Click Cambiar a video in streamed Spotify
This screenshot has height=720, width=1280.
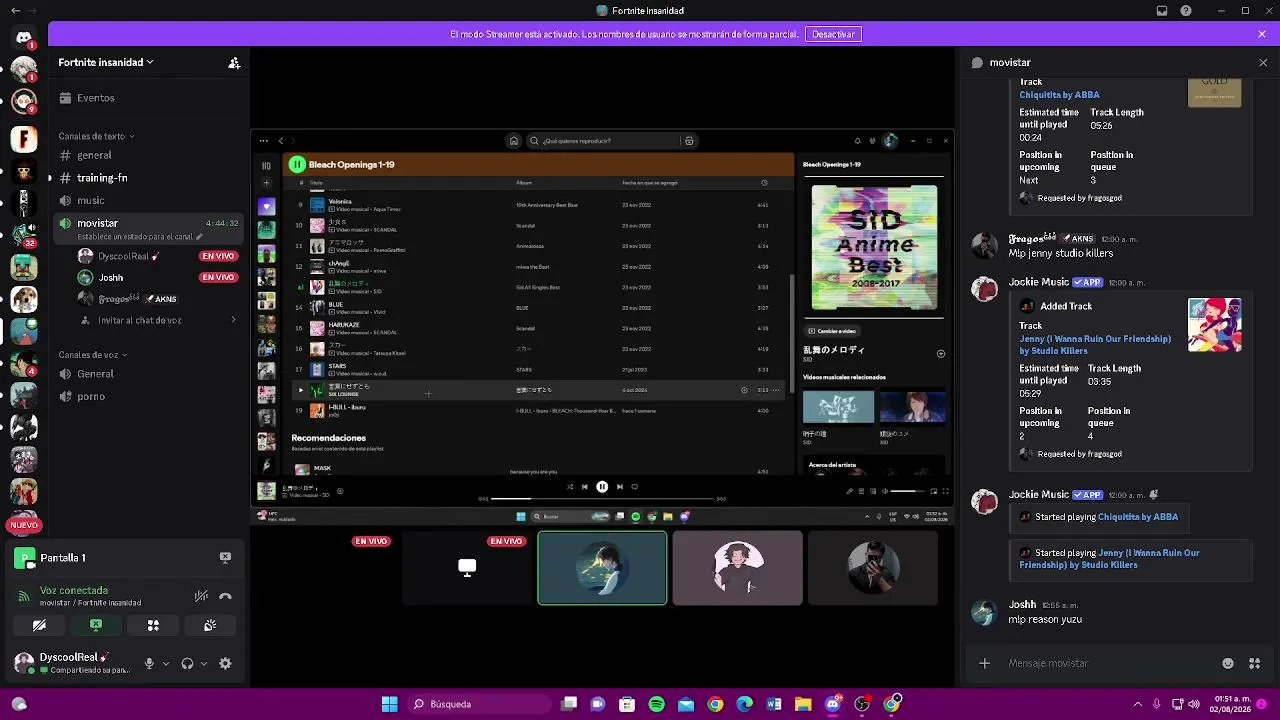click(x=832, y=331)
